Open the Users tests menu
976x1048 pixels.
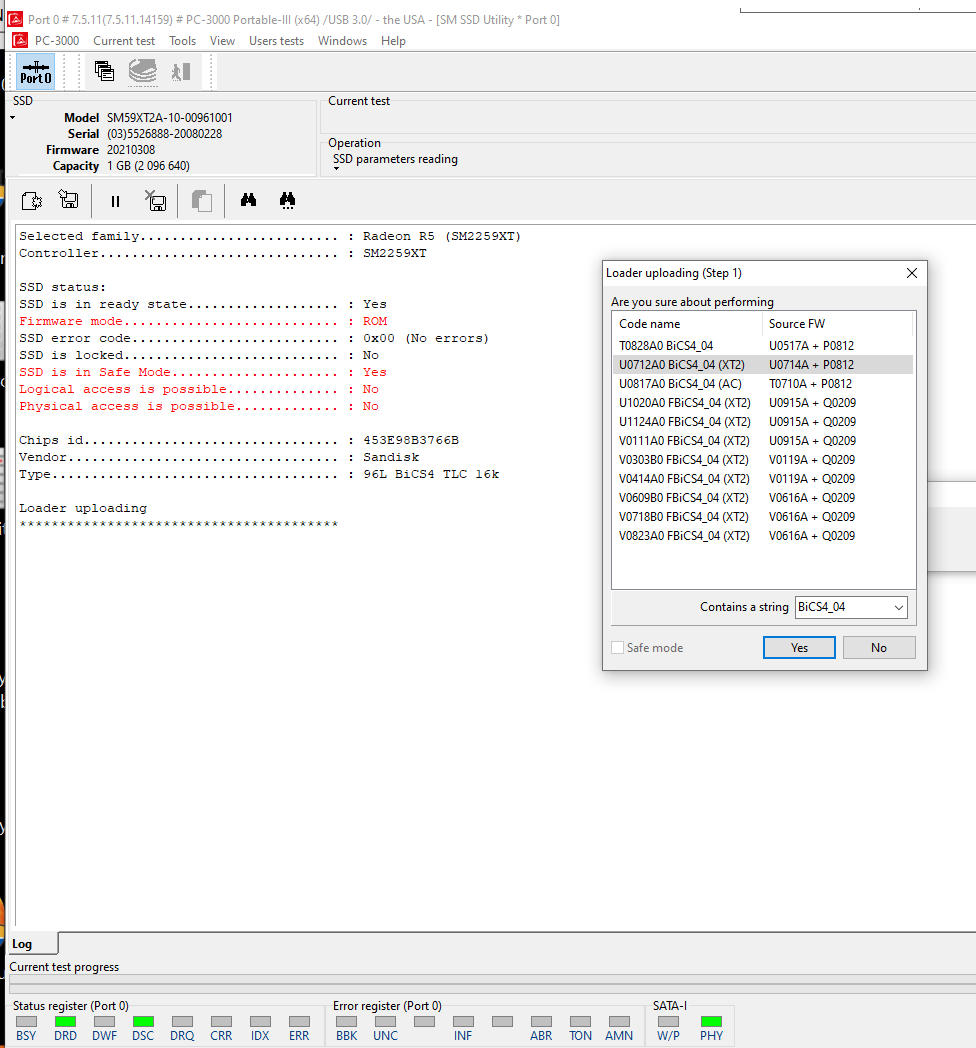(x=277, y=41)
